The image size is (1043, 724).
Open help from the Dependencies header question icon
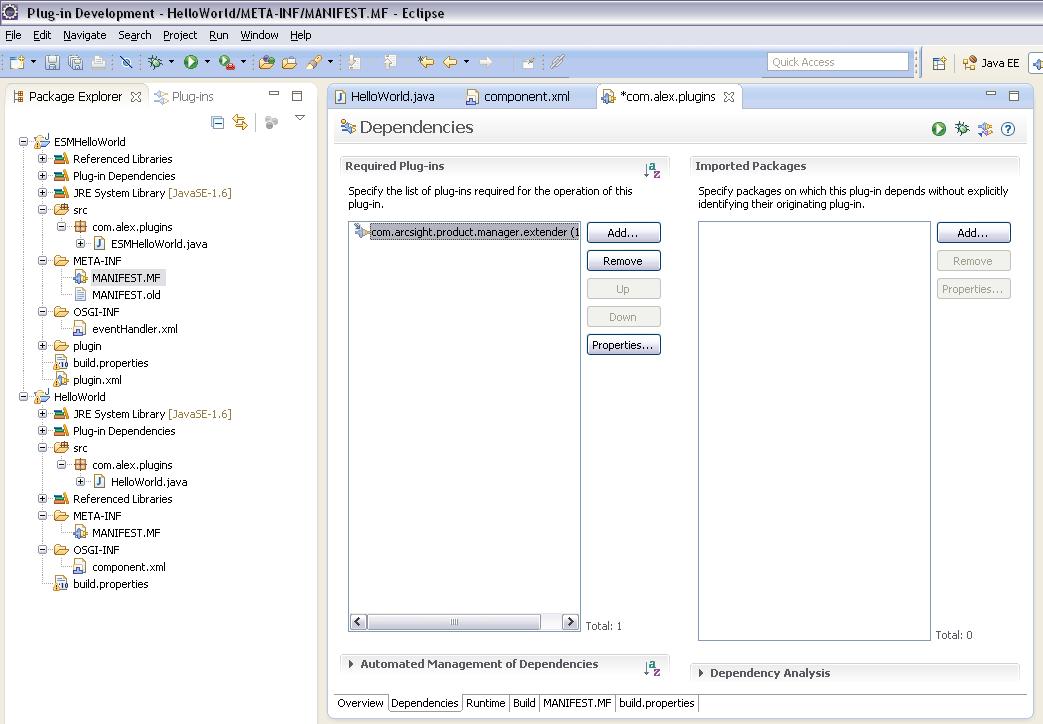click(1008, 128)
